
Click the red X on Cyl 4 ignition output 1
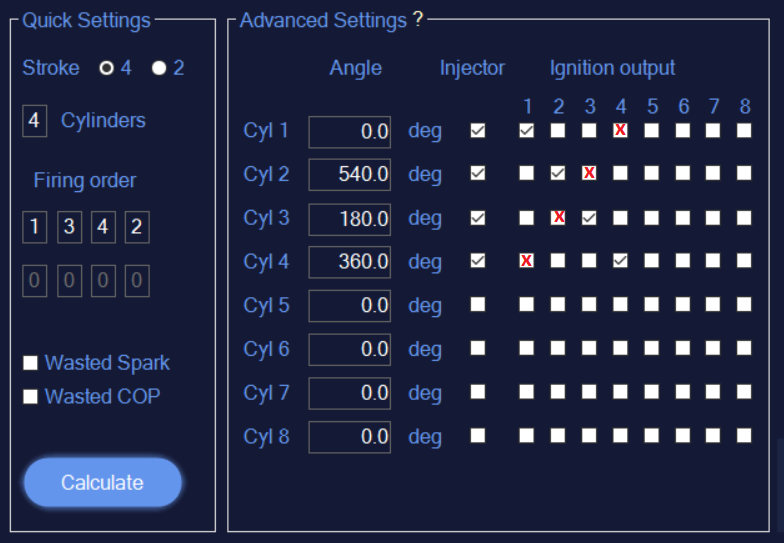(x=526, y=260)
